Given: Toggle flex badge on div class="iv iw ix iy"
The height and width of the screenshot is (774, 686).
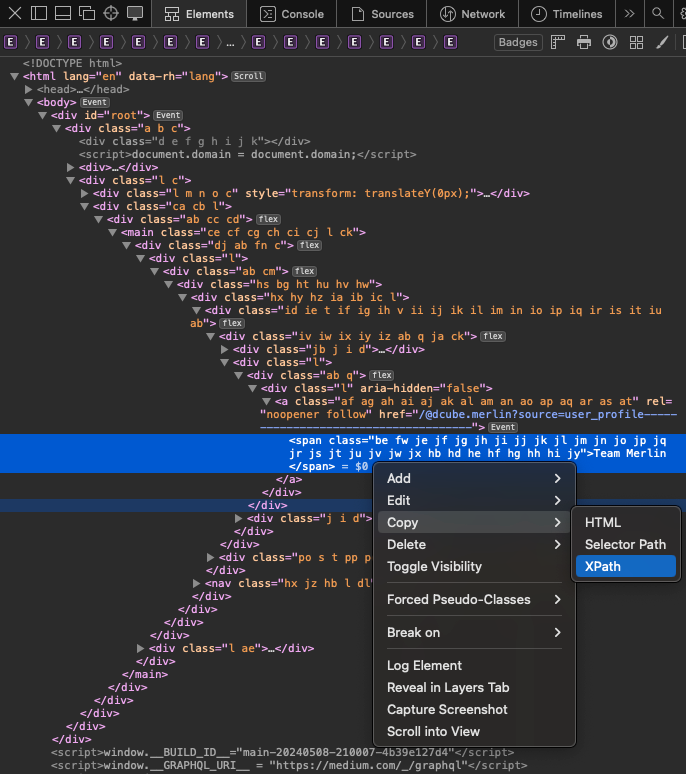Looking at the screenshot, I should 493,337.
